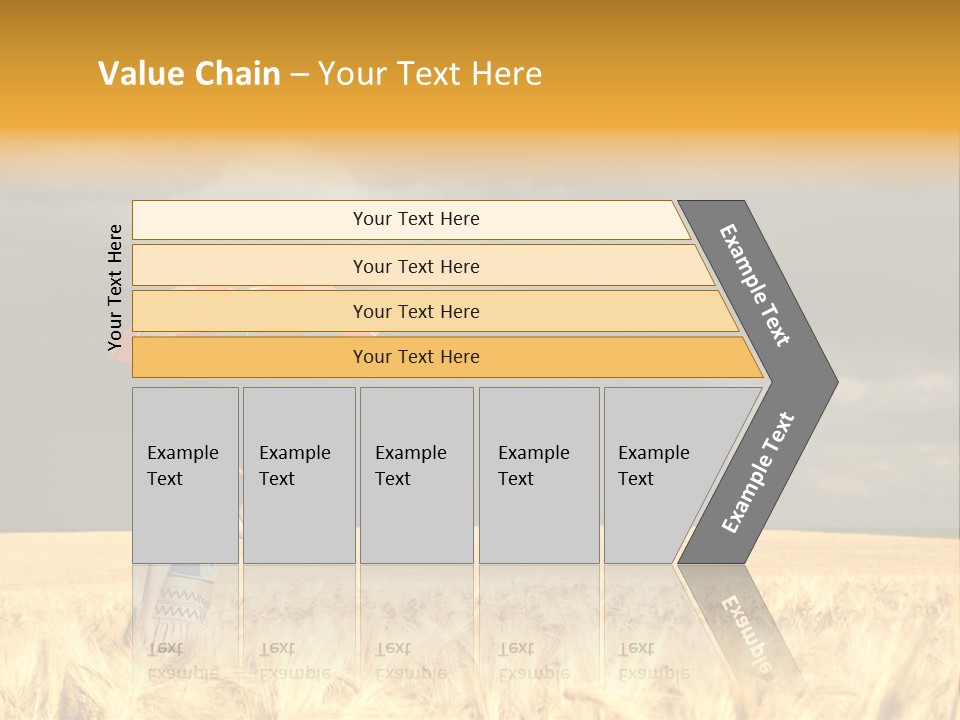Select the vertical "Your Text Here" side label
Viewport: 960px width, 720px height.
click(115, 287)
